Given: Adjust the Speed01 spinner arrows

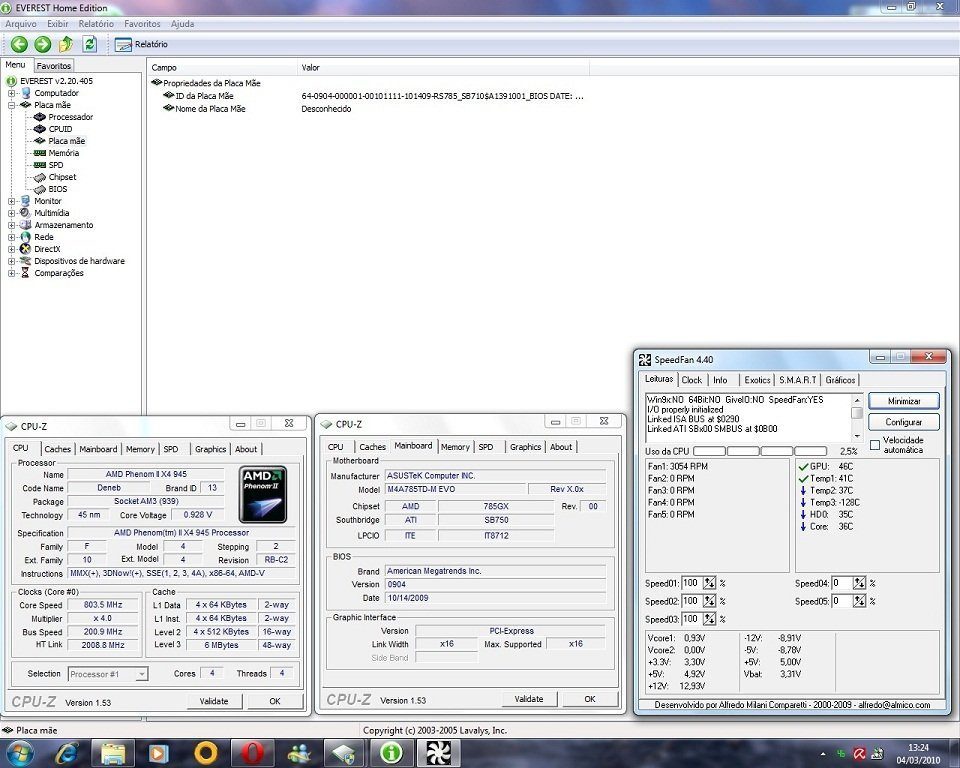Looking at the screenshot, I should [x=709, y=584].
